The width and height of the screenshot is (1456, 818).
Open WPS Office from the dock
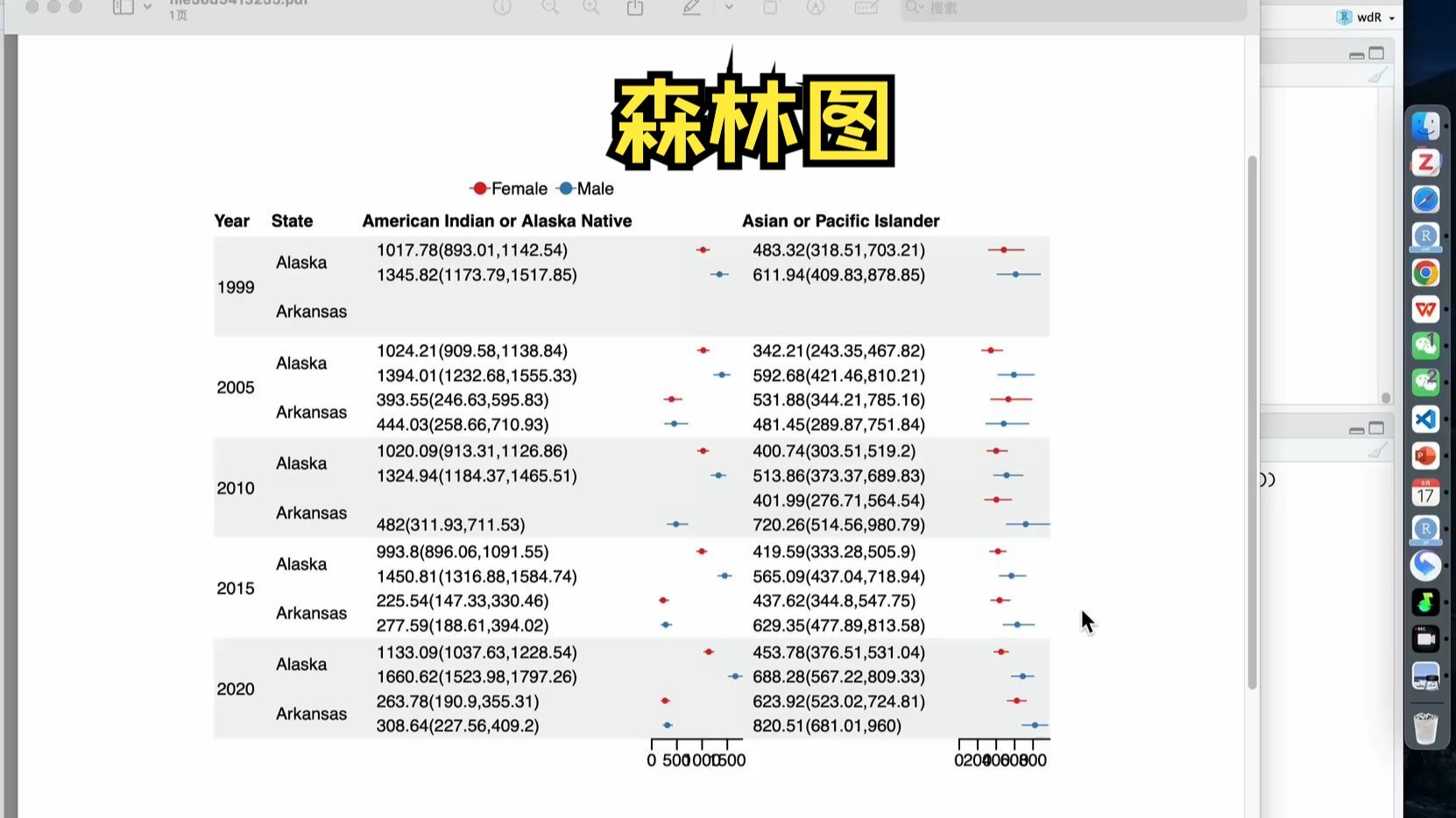1425,309
